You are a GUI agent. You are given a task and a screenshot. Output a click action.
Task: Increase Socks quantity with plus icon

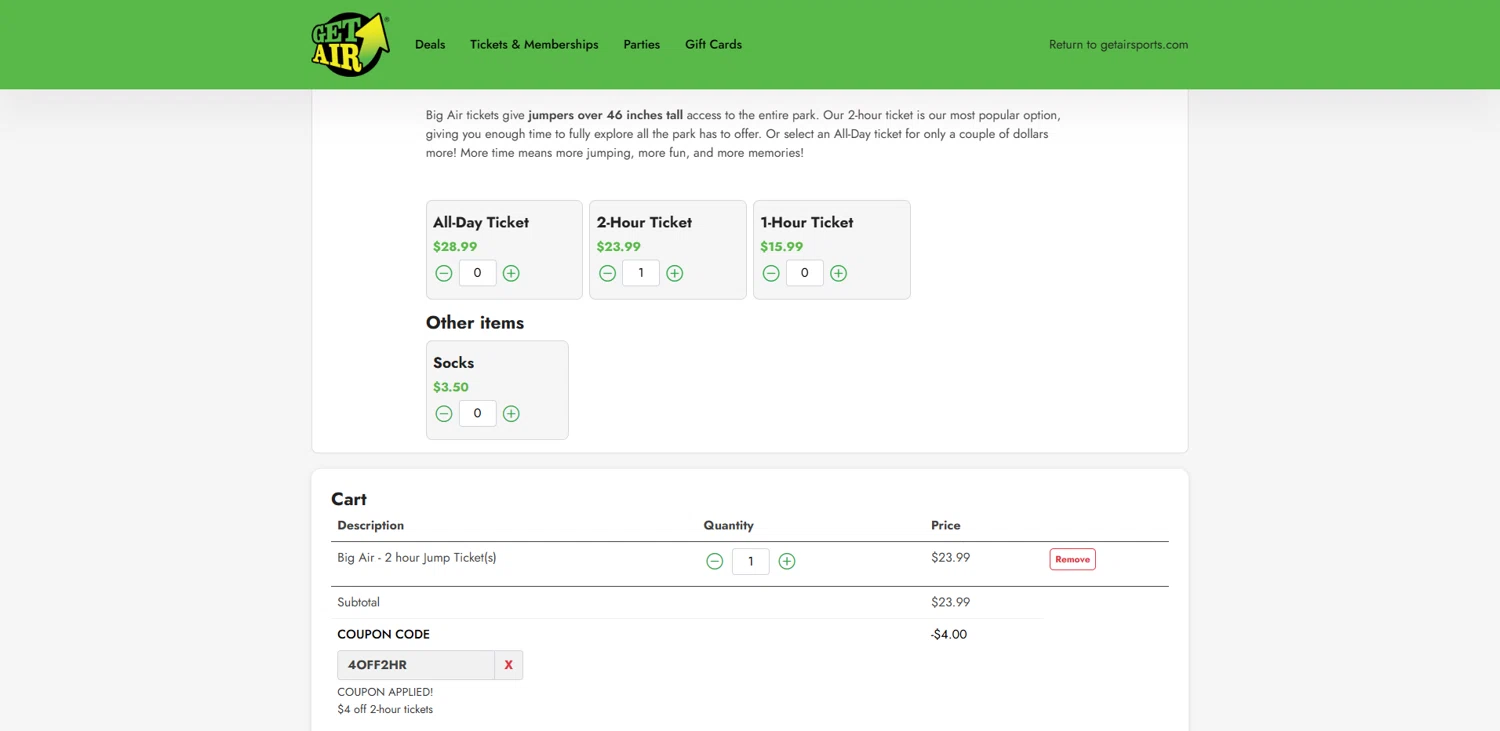coord(511,413)
